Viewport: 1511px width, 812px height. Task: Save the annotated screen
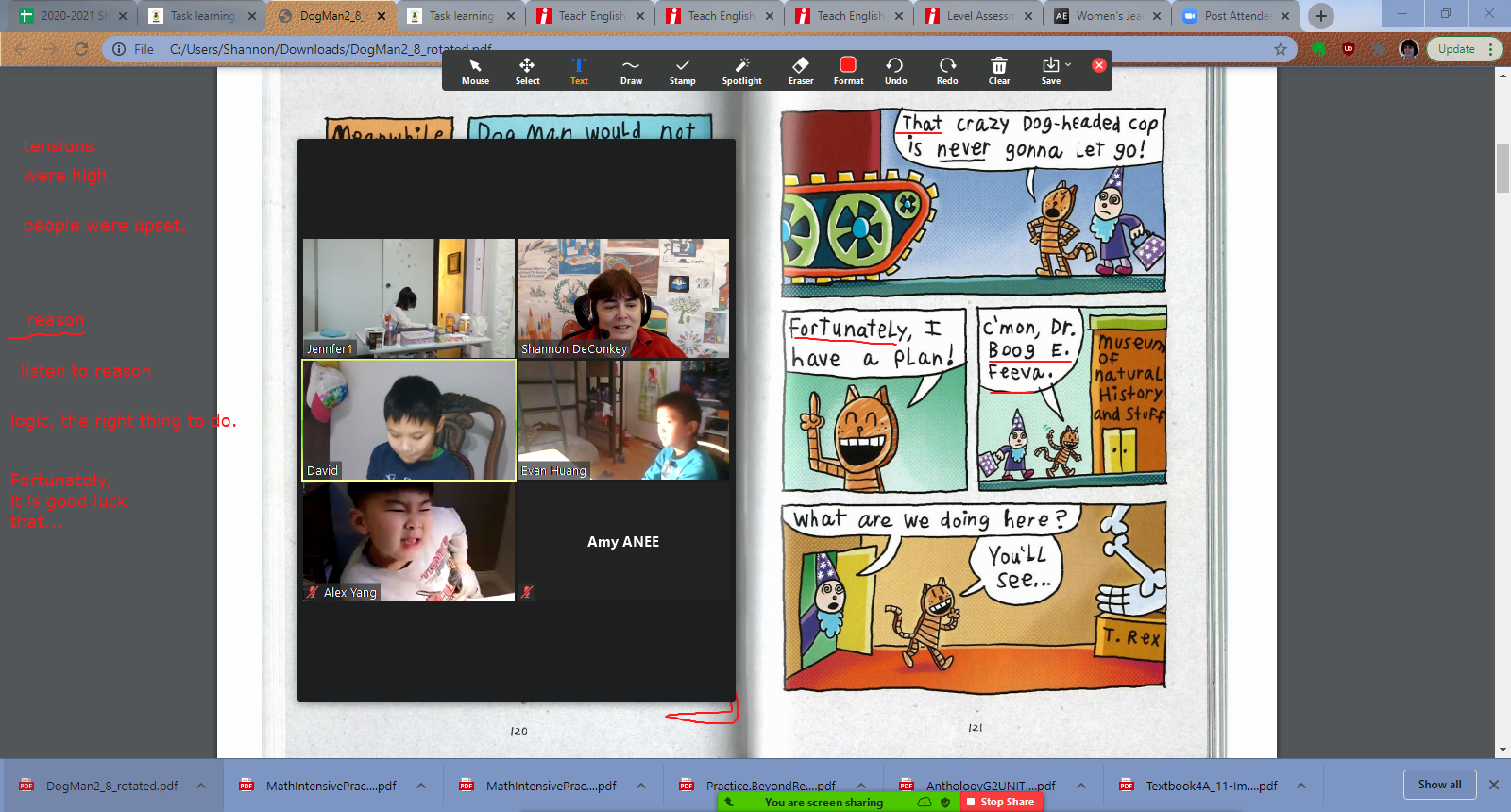[x=1050, y=71]
